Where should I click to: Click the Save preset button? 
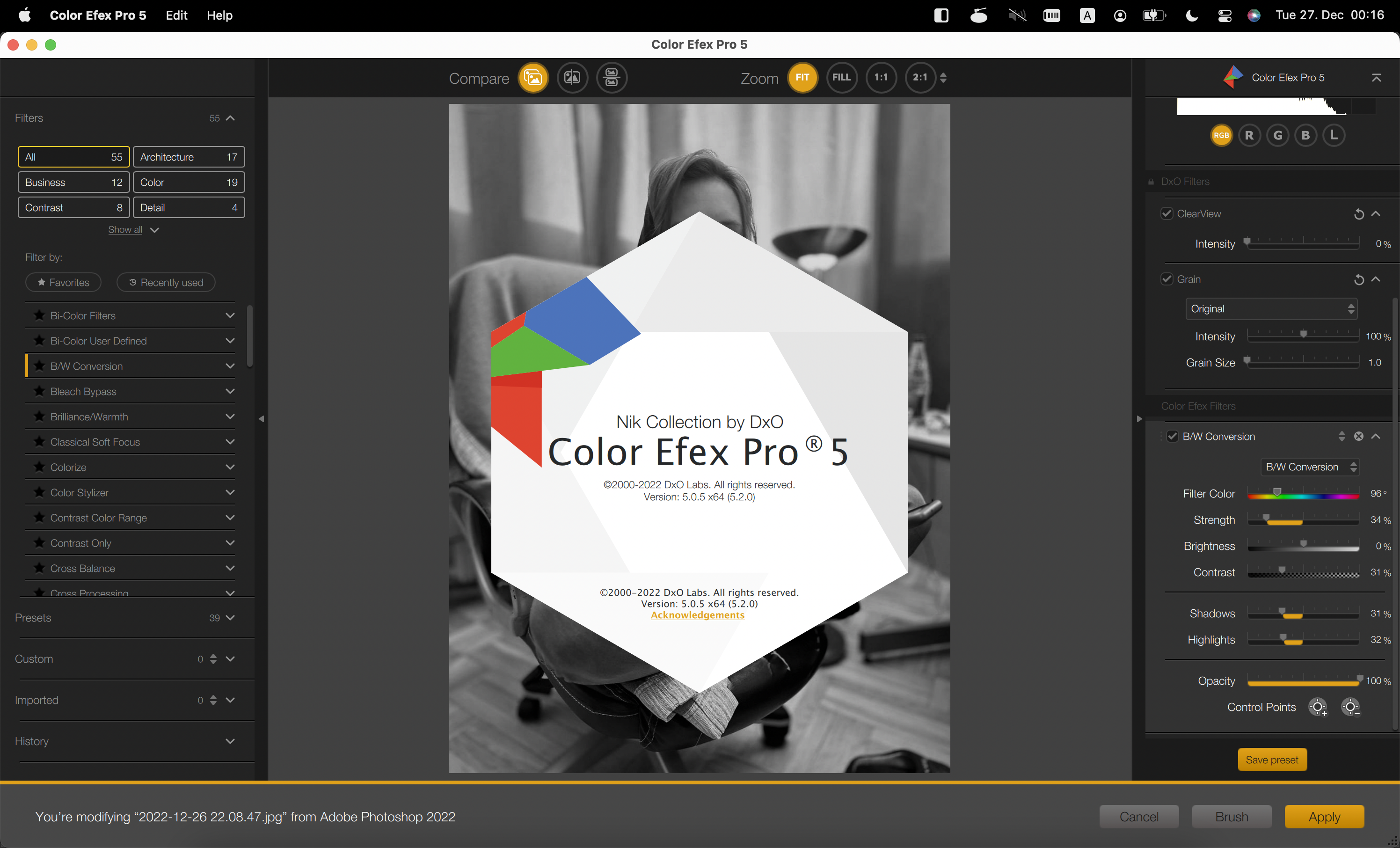coord(1272,760)
